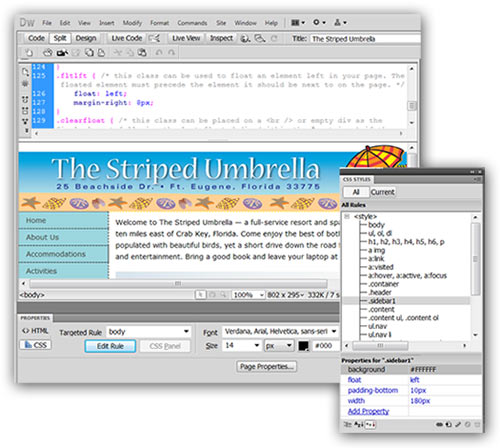
Task: Toggle Live Code mode
Action: click(127, 38)
